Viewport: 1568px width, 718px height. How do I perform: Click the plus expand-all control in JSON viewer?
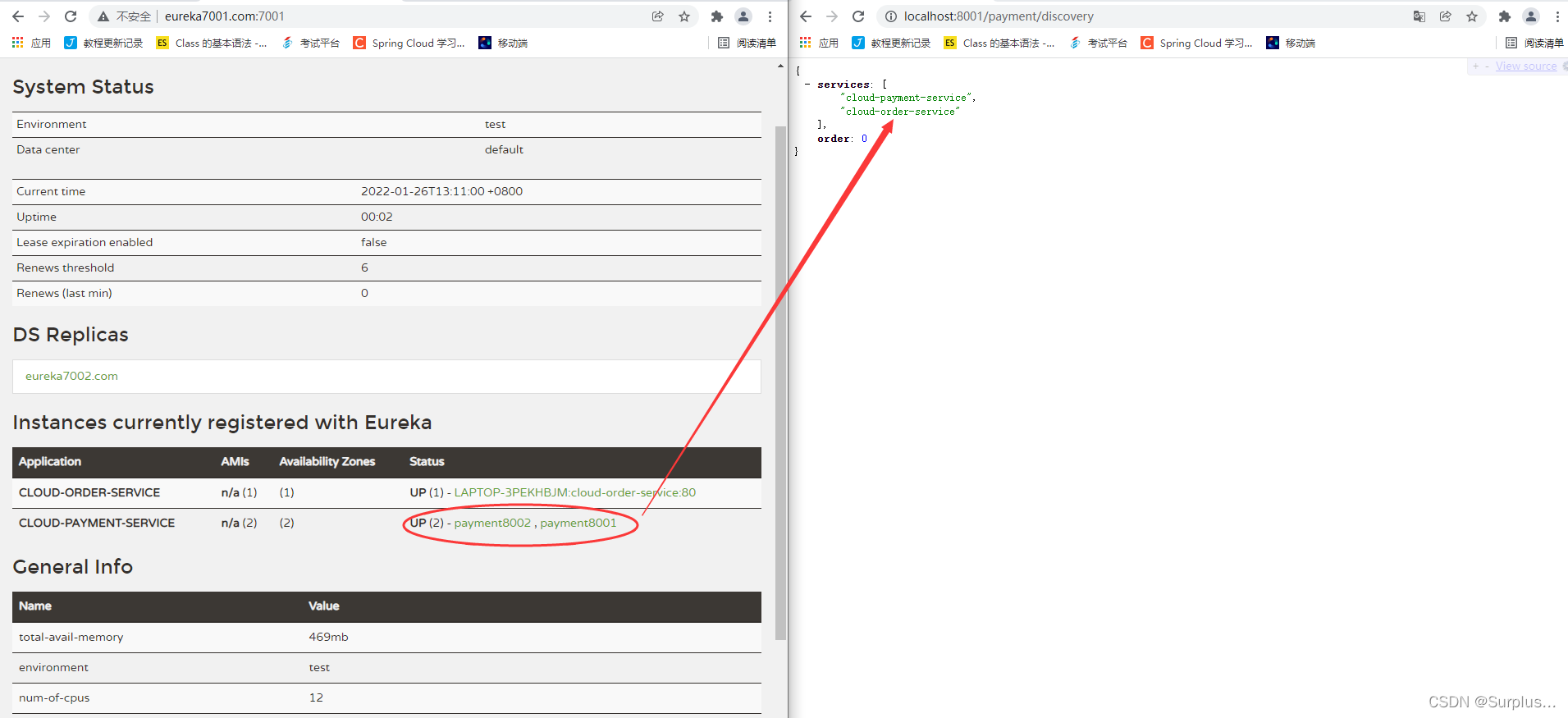click(1475, 66)
